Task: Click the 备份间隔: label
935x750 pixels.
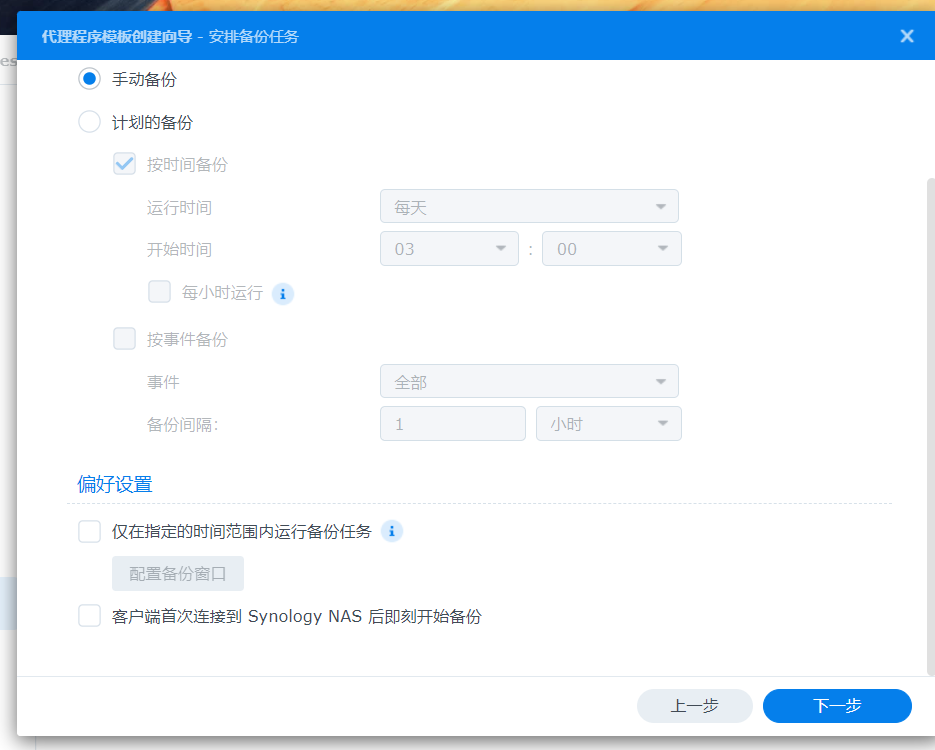Action: [183, 424]
